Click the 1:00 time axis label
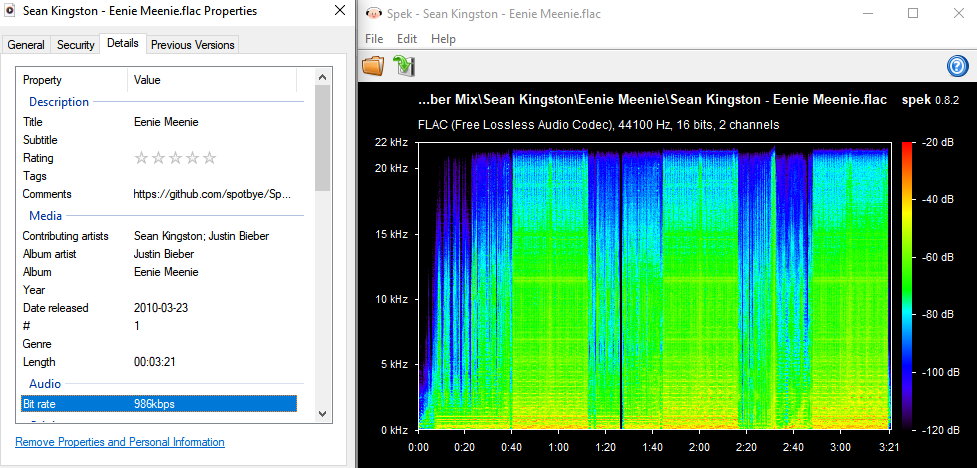Image resolution: width=977 pixels, height=468 pixels. (x=559, y=447)
